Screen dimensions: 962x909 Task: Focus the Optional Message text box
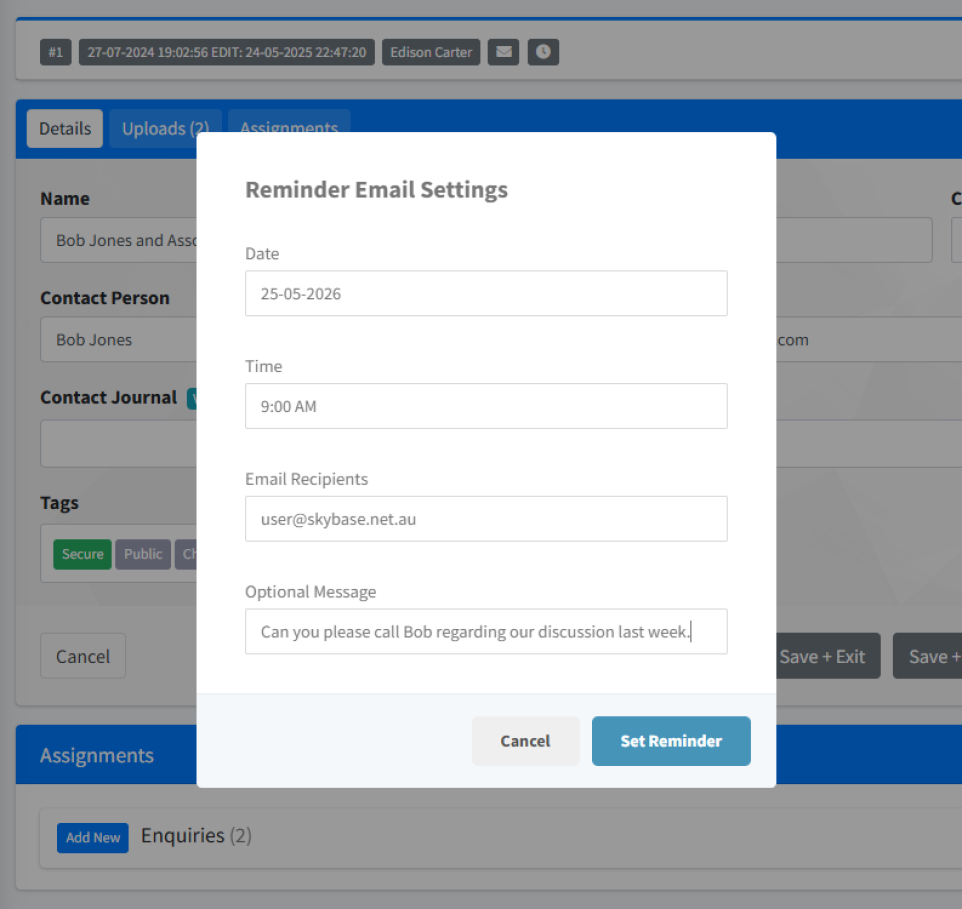(x=486, y=632)
